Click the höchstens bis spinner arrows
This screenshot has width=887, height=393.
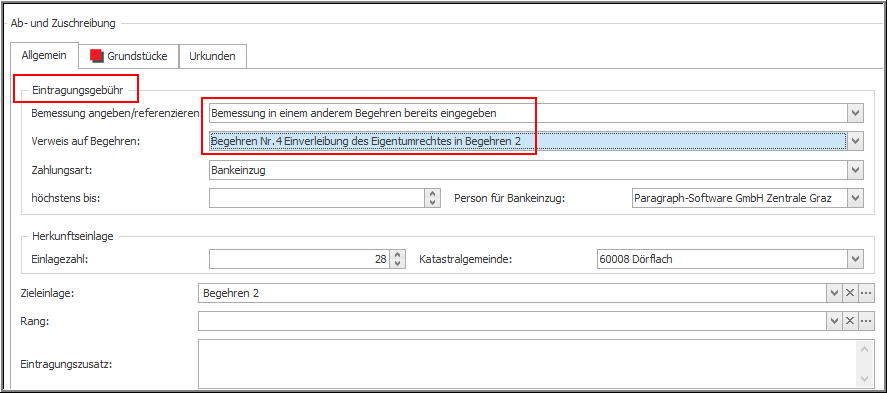[432, 198]
